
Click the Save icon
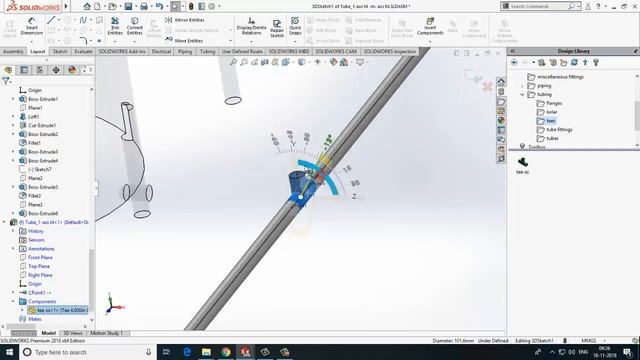point(128,6)
